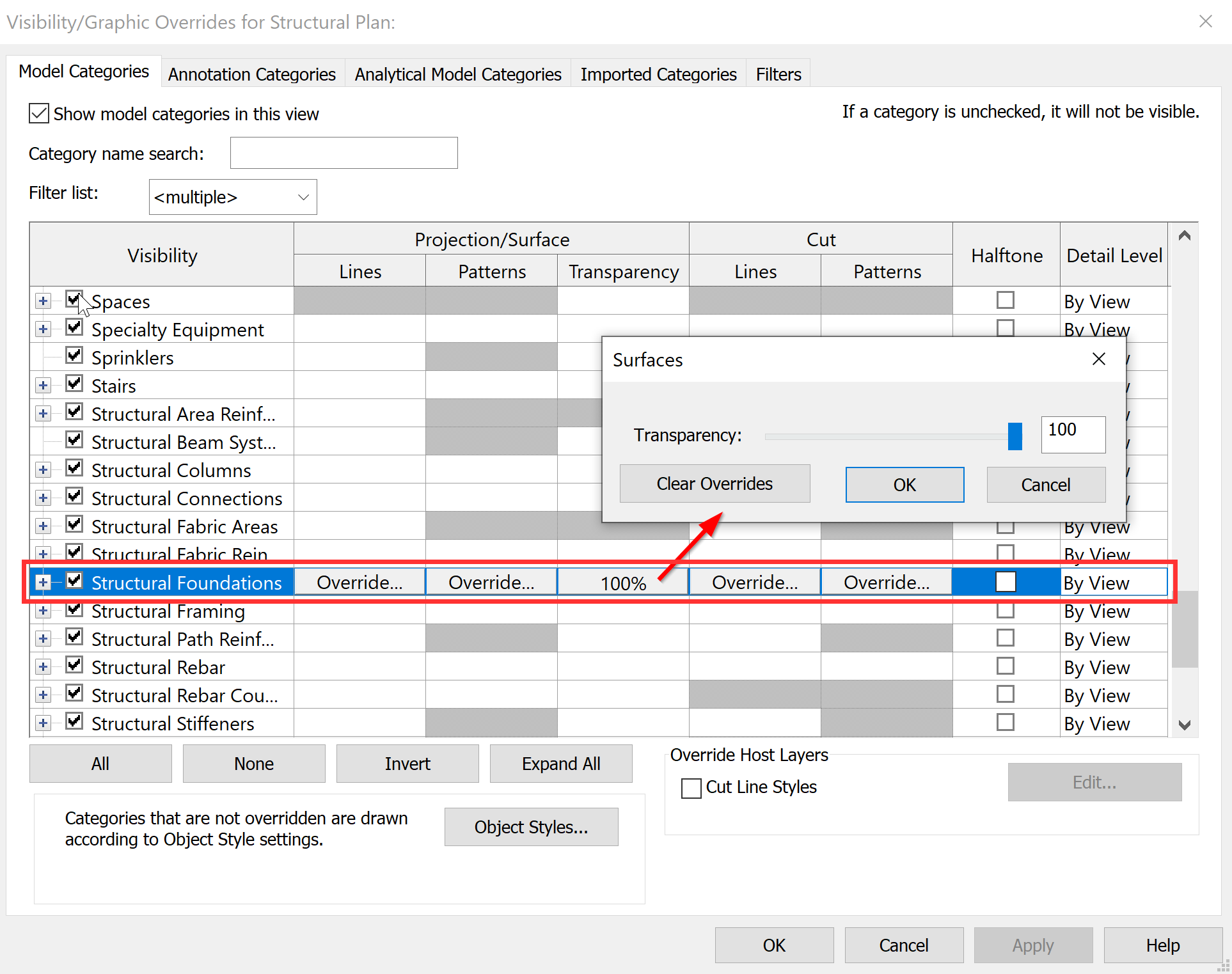The height and width of the screenshot is (974, 1232).
Task: Toggle visibility of the Sprinklers category
Action: coord(74,356)
